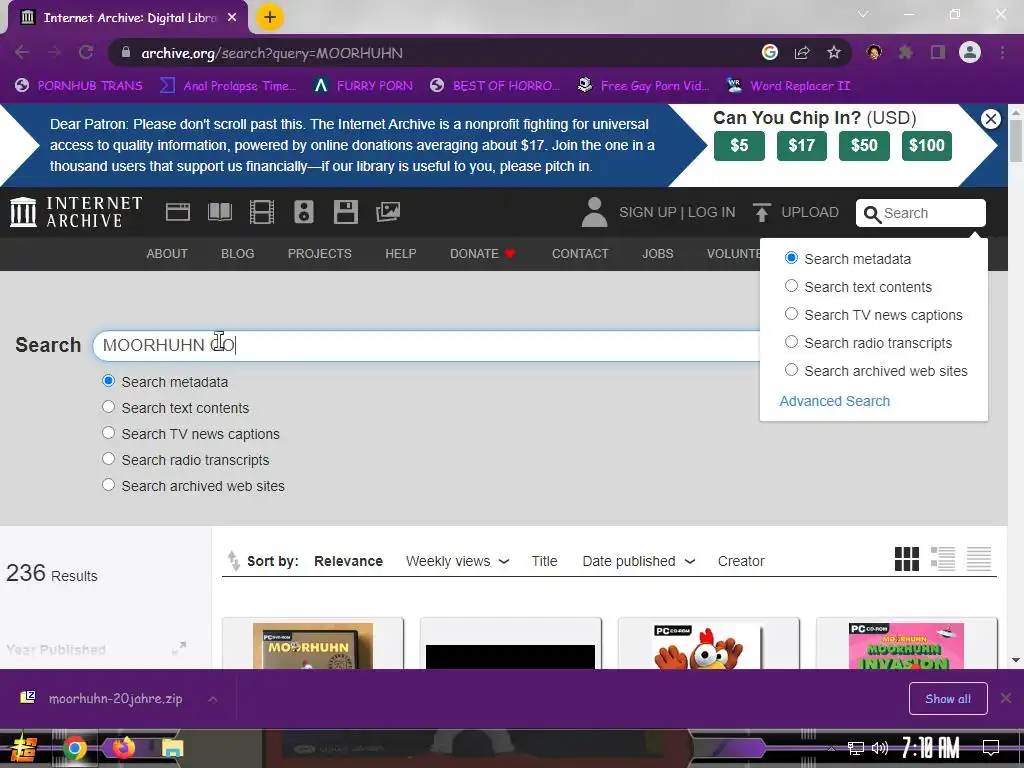Open the HELP nav item
This screenshot has width=1024, height=768.
400,253
